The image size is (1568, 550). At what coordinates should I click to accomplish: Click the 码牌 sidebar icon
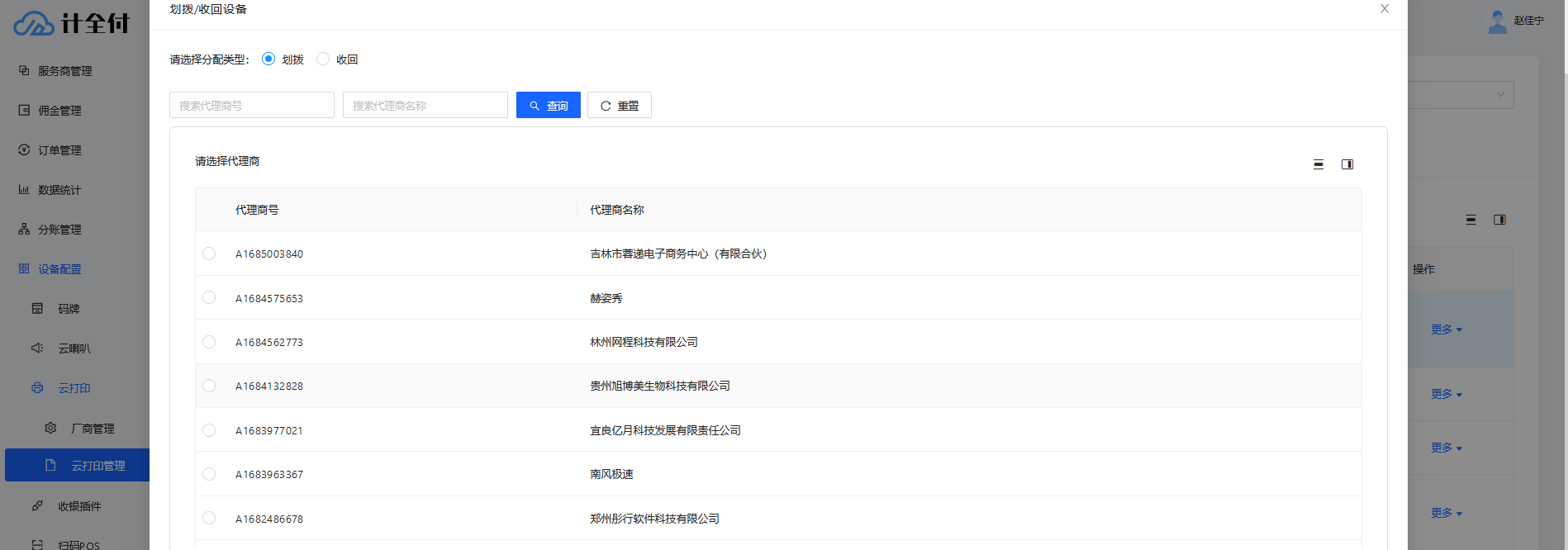[x=37, y=309]
